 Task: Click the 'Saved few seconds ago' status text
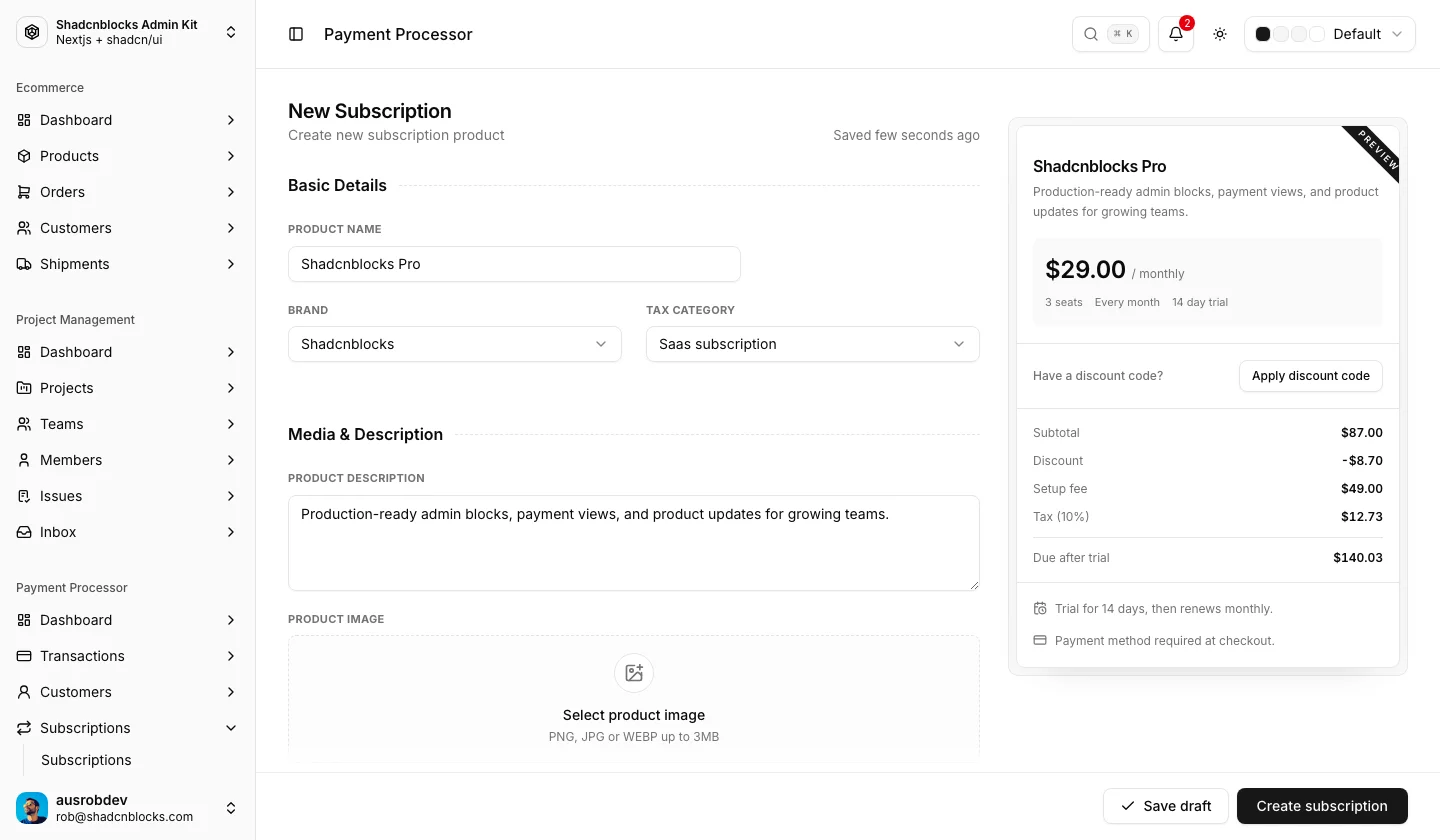tap(906, 135)
